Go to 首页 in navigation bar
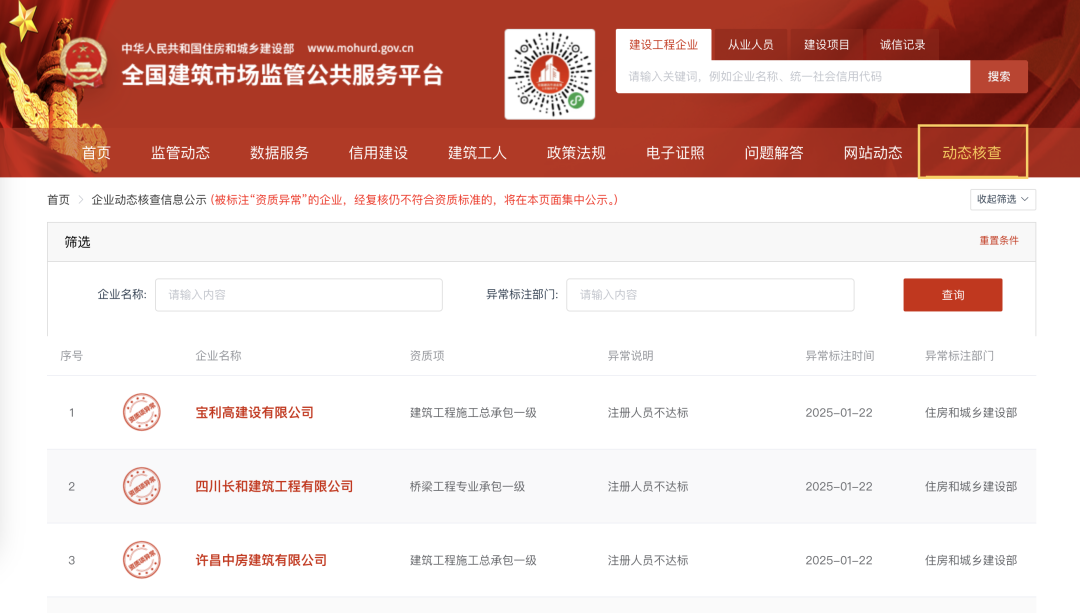Viewport: 1080px width, 613px height. point(96,153)
